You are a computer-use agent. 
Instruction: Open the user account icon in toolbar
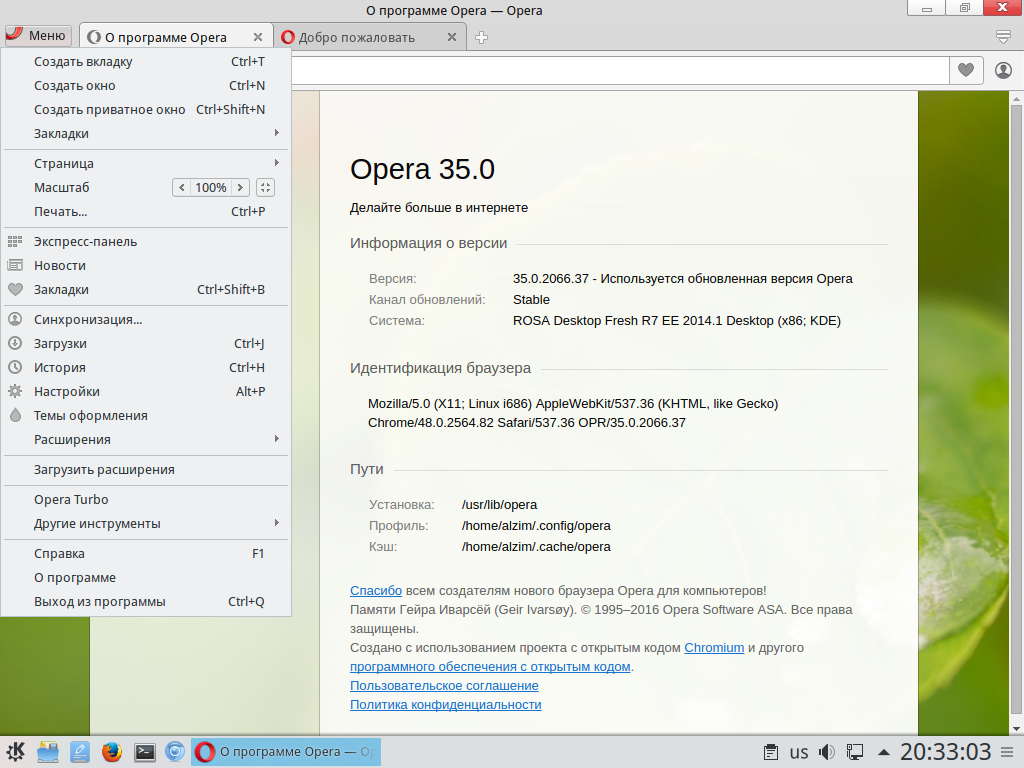(x=1003, y=70)
